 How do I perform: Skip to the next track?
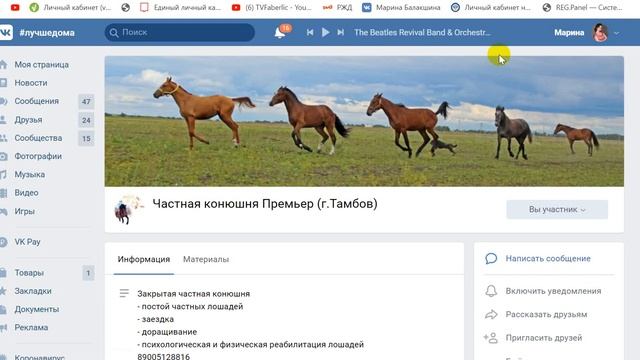pyautogui.click(x=340, y=32)
